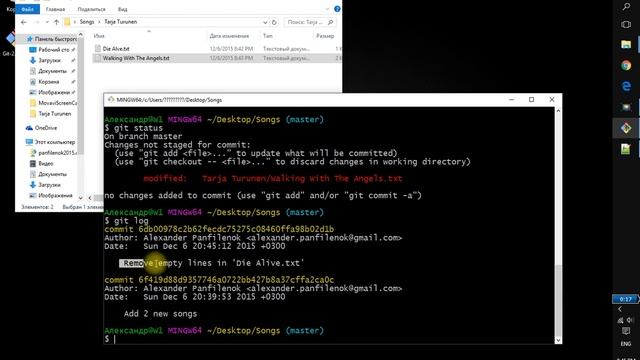Switch input language ENG indicator
640x360 pixels.
626,344
